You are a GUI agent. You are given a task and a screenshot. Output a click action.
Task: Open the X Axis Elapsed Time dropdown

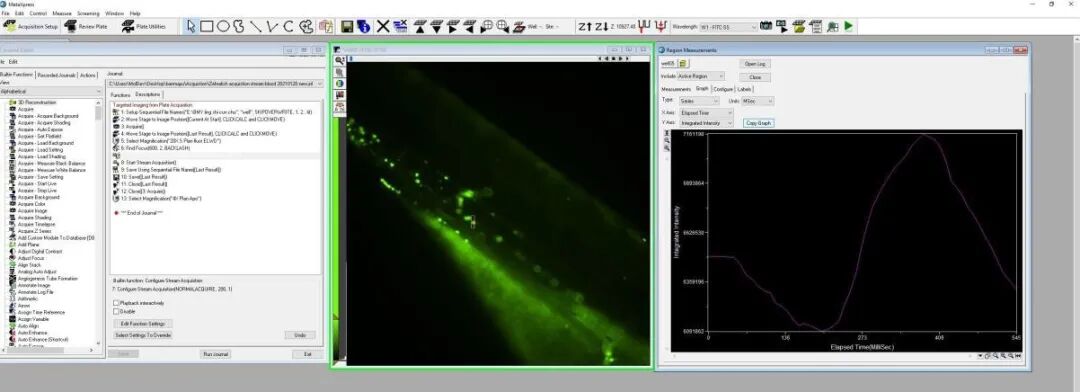tap(707, 112)
